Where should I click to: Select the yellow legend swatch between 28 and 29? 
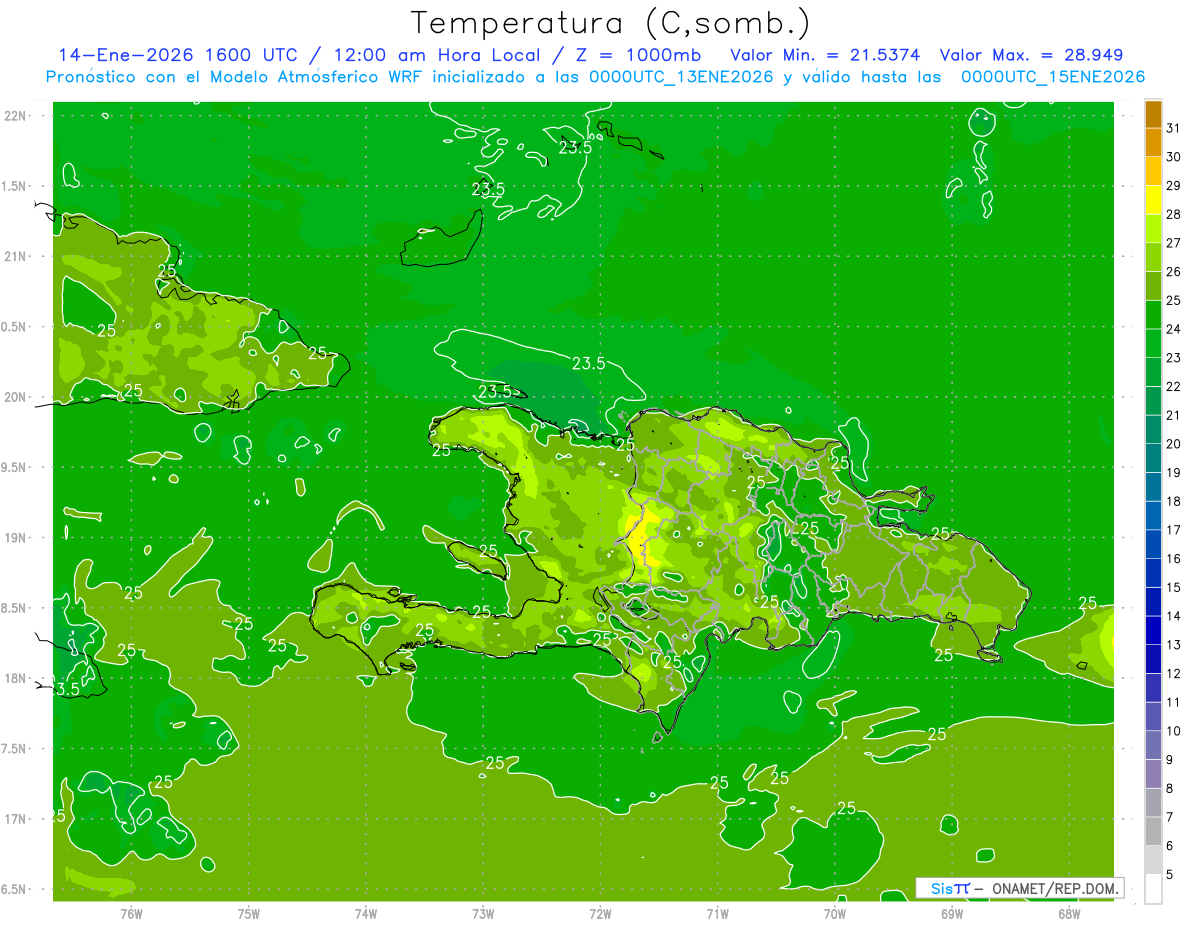pyautogui.click(x=1153, y=200)
